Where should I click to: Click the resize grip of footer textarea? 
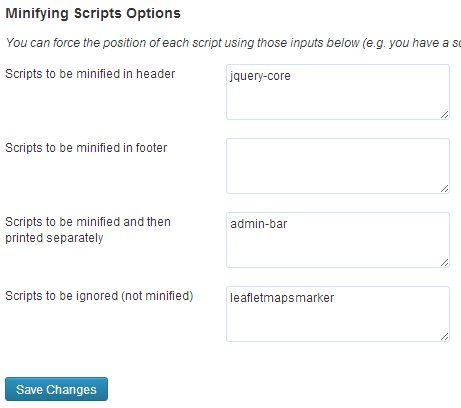[x=445, y=189]
